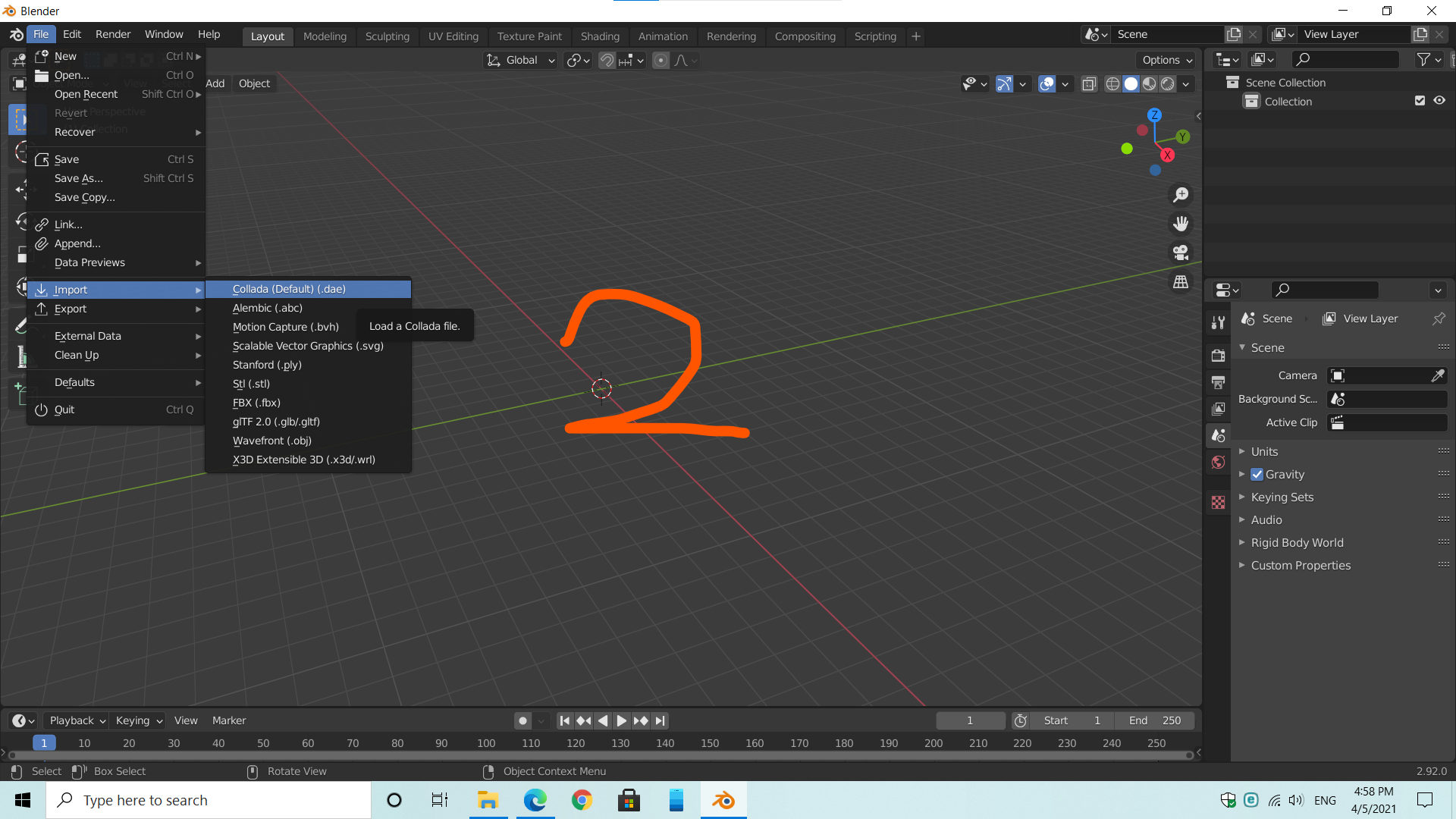The image size is (1456, 819).
Task: Open the viewport shading options dropdown
Action: point(1186,83)
